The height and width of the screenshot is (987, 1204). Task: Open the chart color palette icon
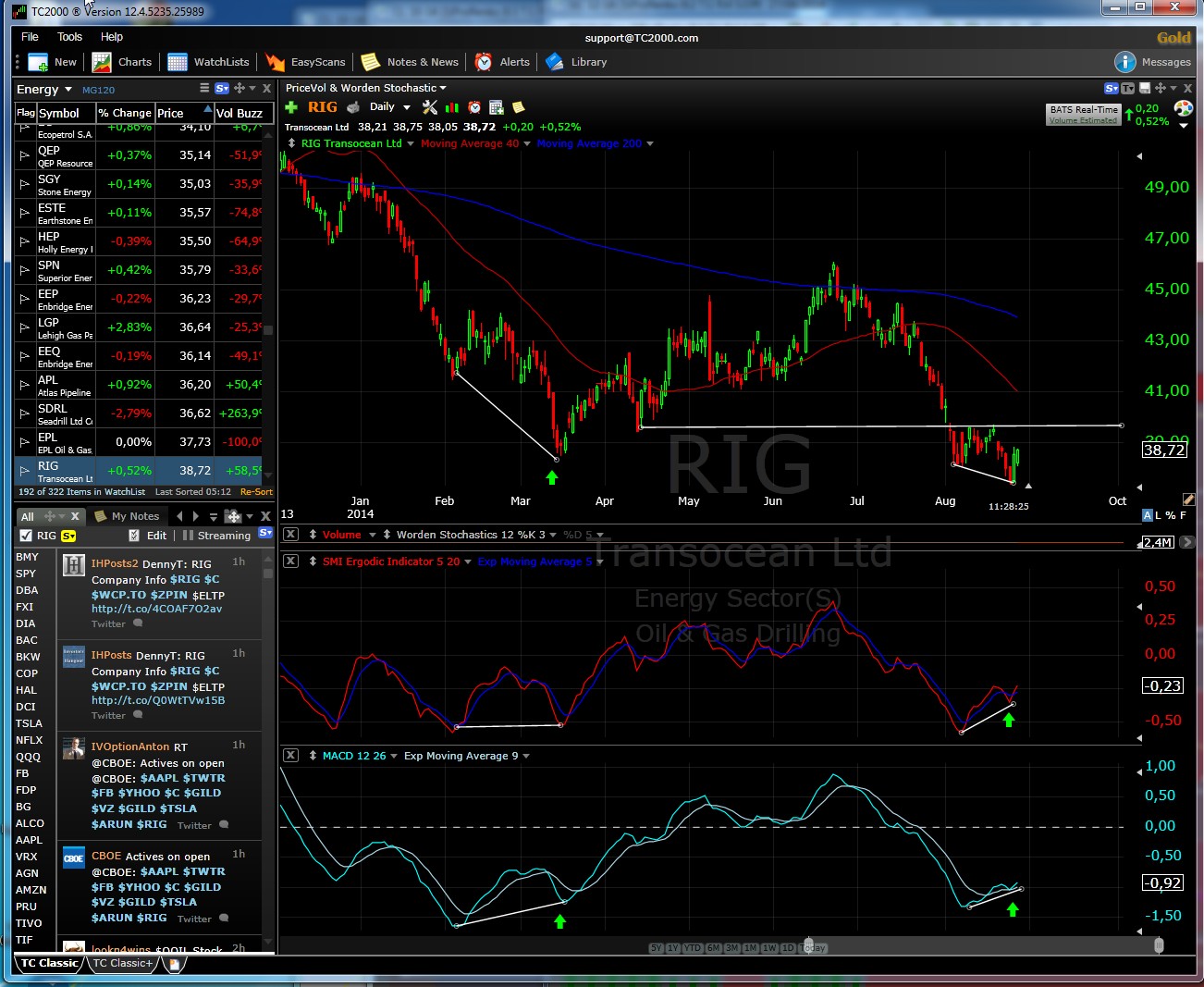tap(1183, 108)
